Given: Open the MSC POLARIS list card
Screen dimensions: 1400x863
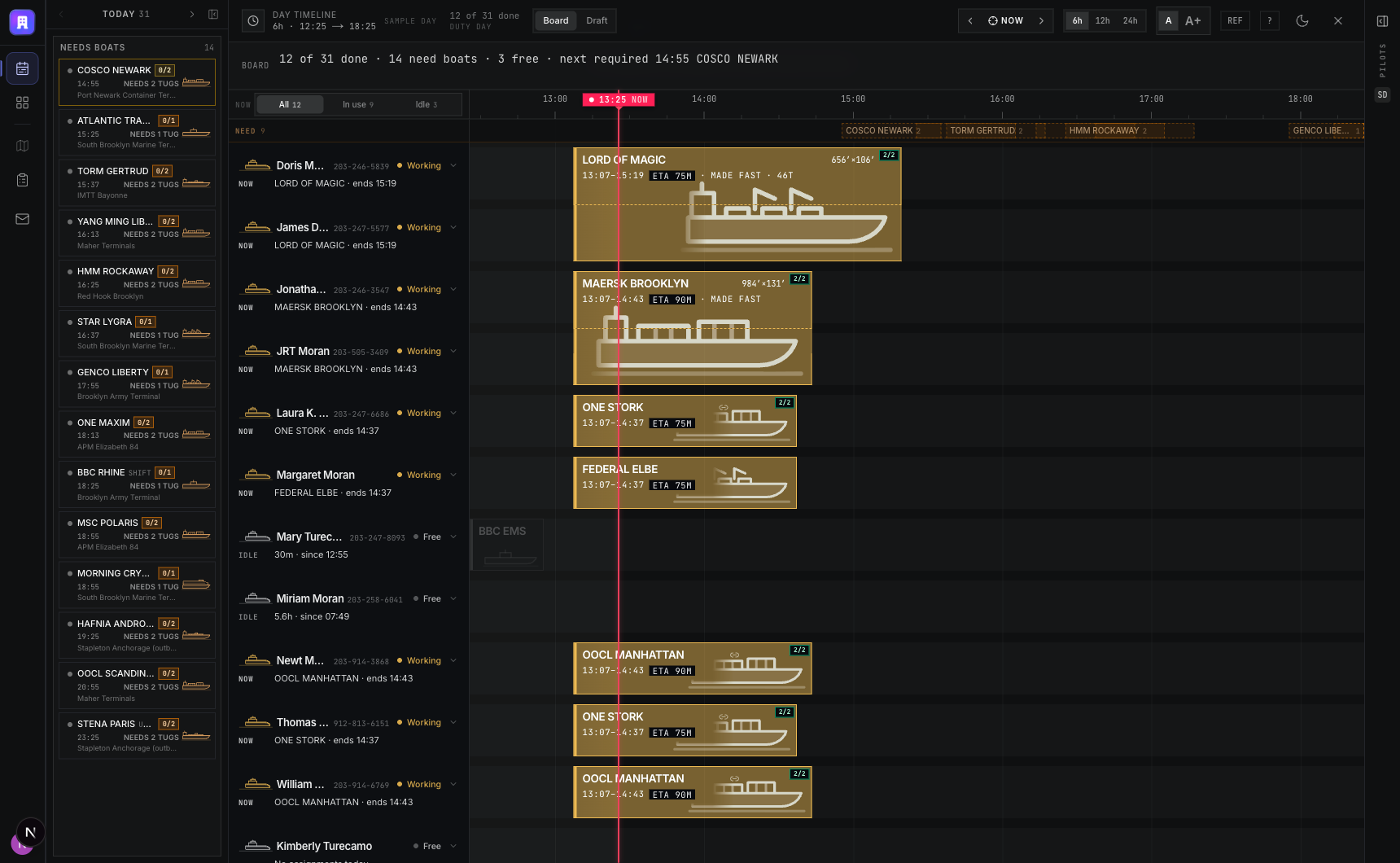Looking at the screenshot, I should point(137,535).
